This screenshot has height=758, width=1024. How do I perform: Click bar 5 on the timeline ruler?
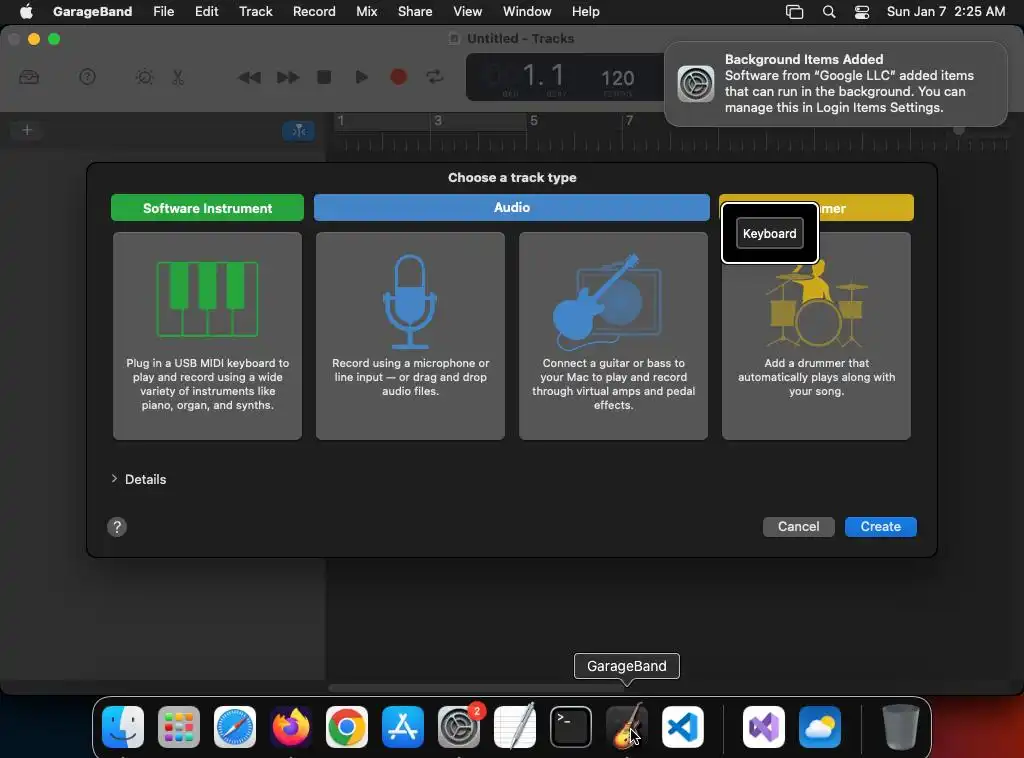coord(534,121)
